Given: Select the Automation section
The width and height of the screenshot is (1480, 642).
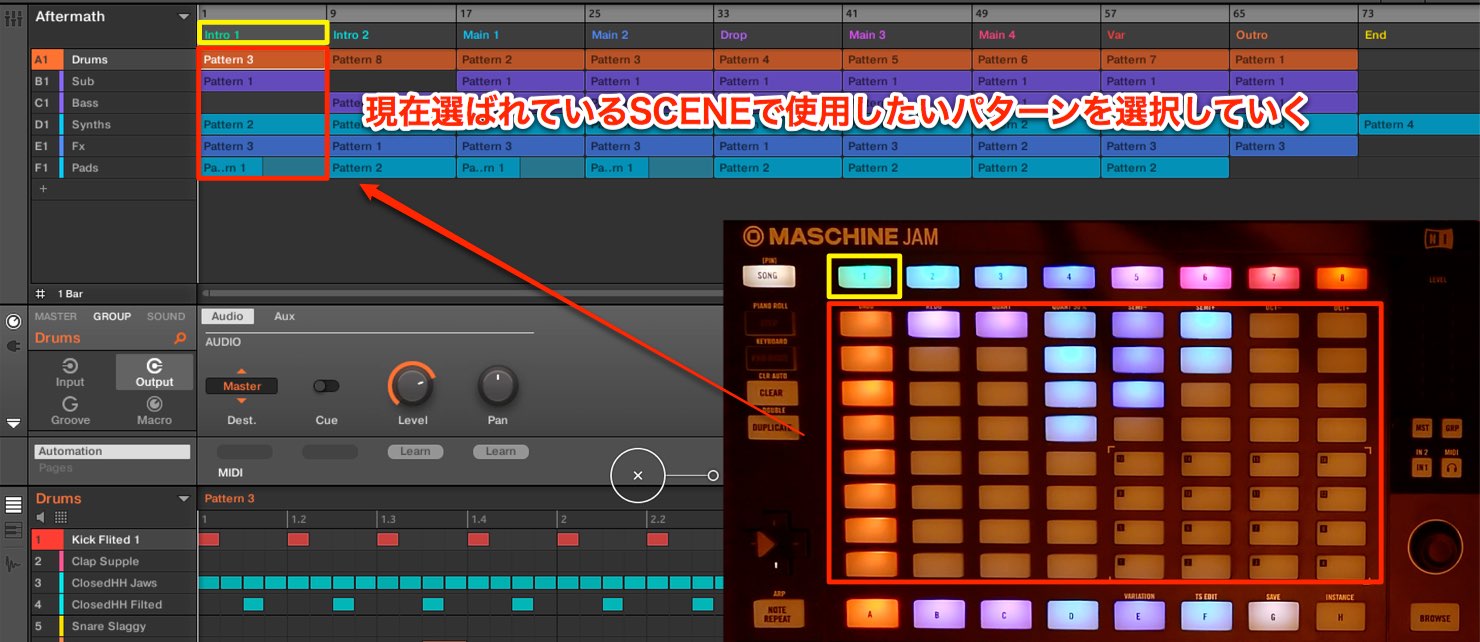Looking at the screenshot, I should pyautogui.click(x=112, y=451).
